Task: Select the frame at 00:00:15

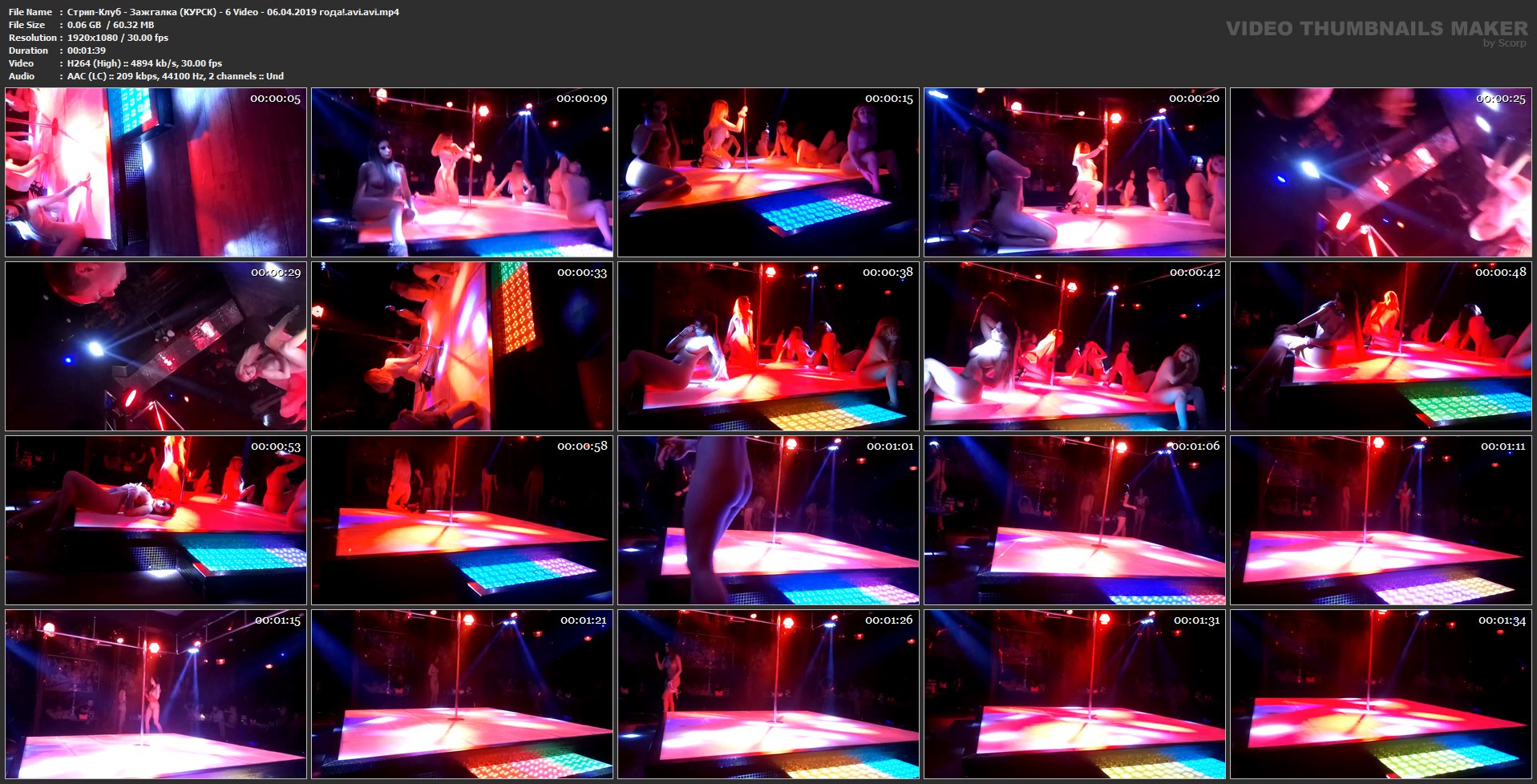Action: (x=768, y=172)
